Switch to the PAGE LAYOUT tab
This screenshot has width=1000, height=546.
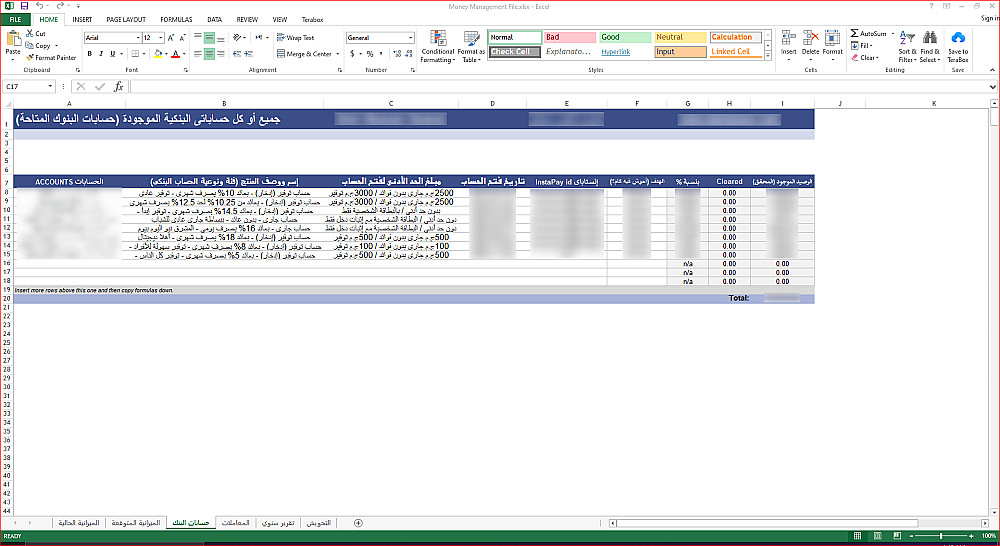pos(126,20)
